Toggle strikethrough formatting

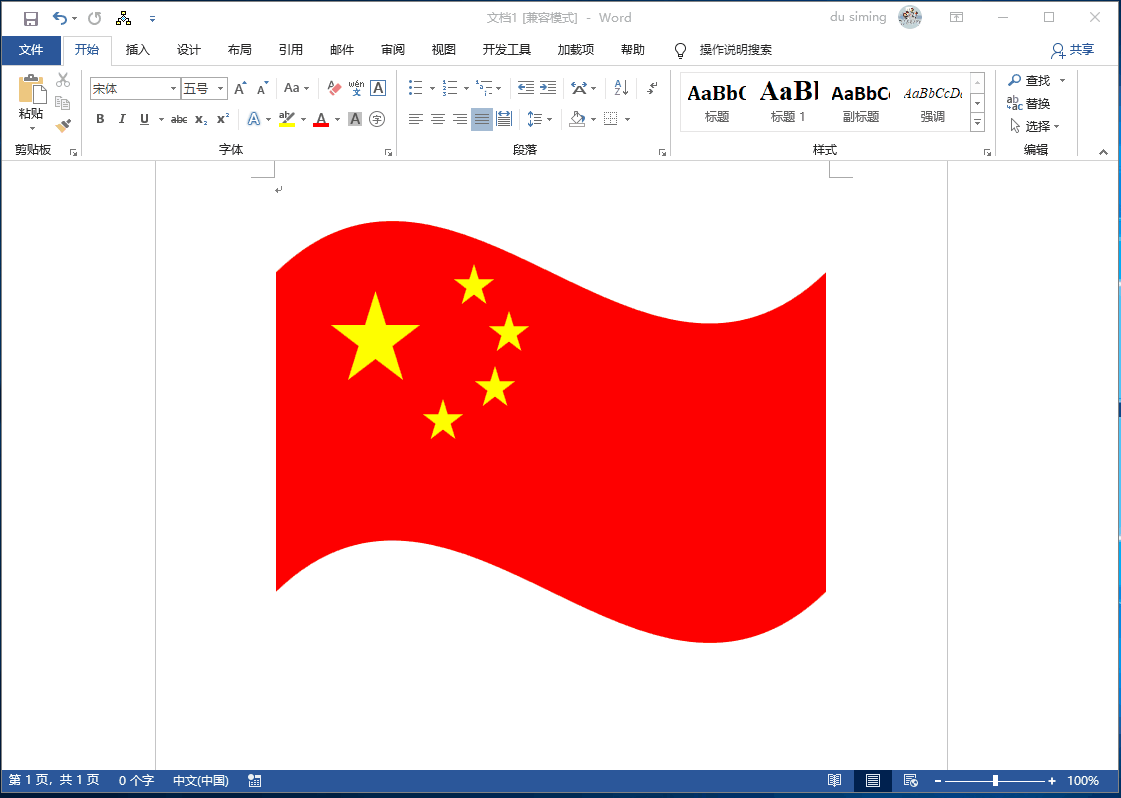click(x=179, y=119)
